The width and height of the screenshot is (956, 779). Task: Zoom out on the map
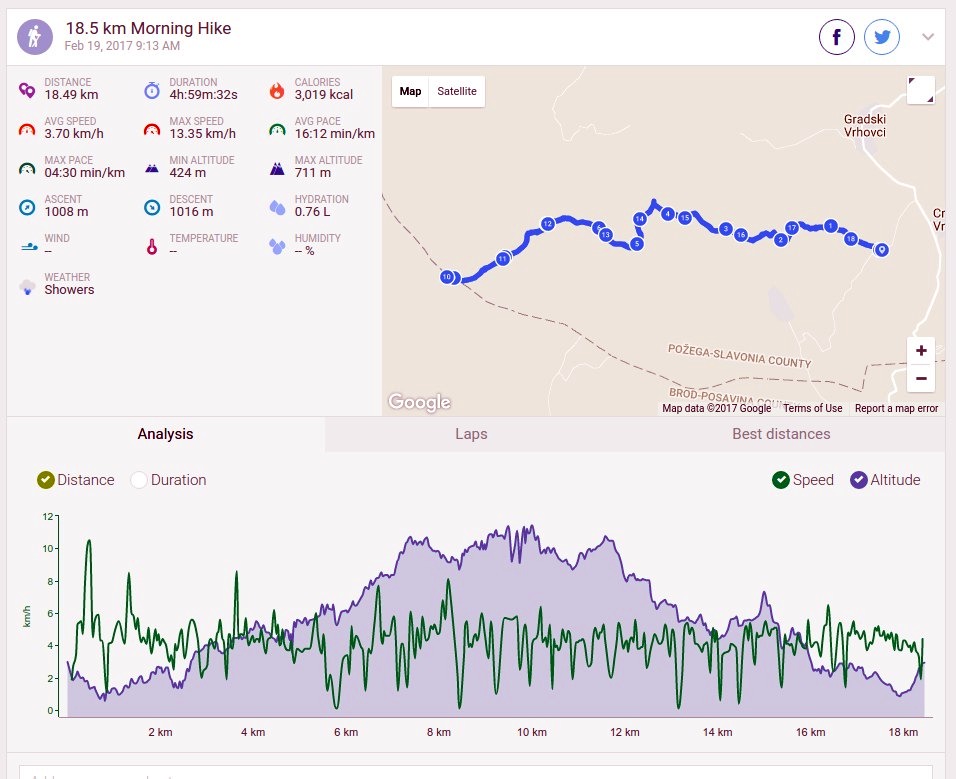pos(921,378)
